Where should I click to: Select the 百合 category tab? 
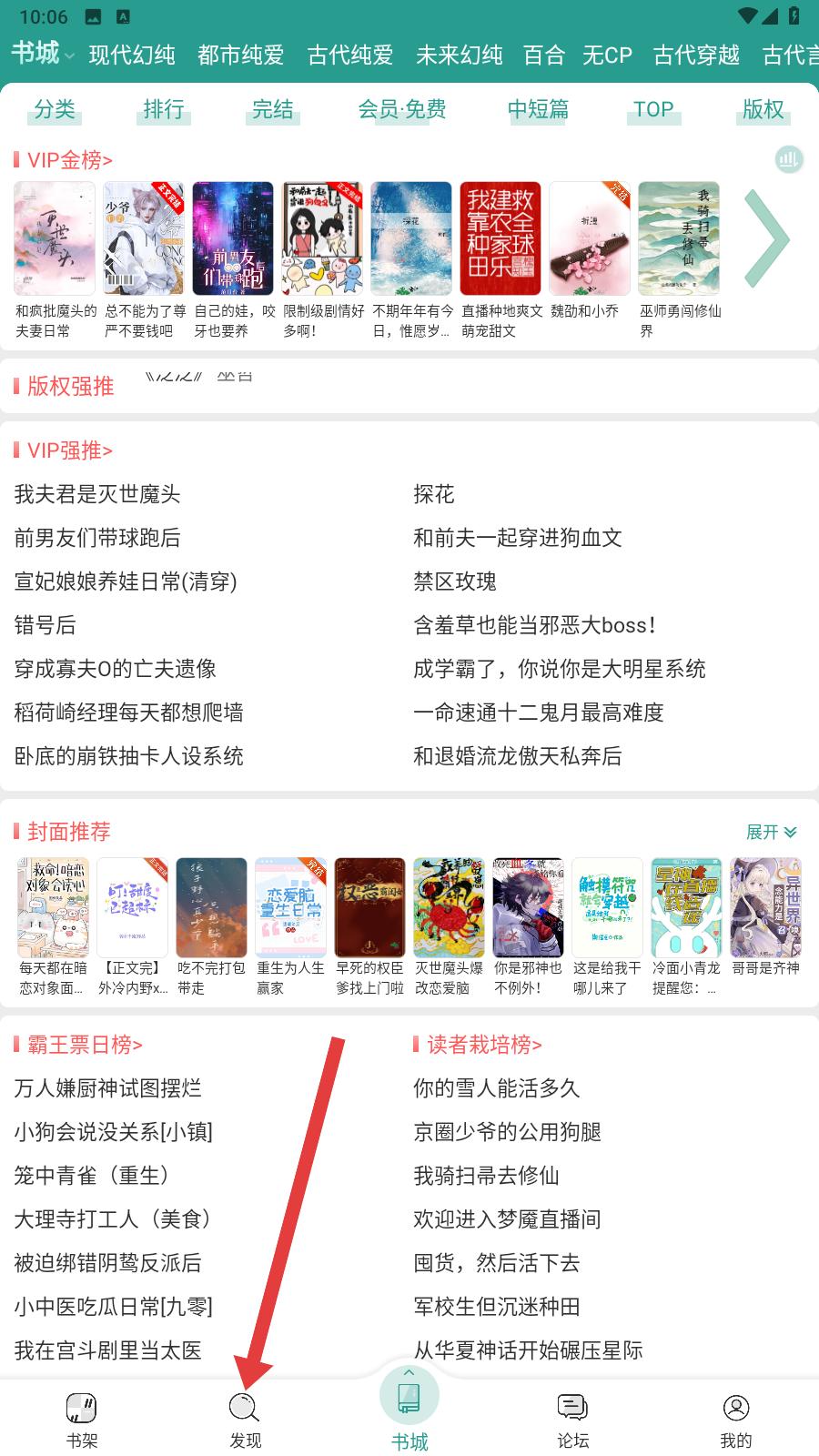(x=544, y=55)
